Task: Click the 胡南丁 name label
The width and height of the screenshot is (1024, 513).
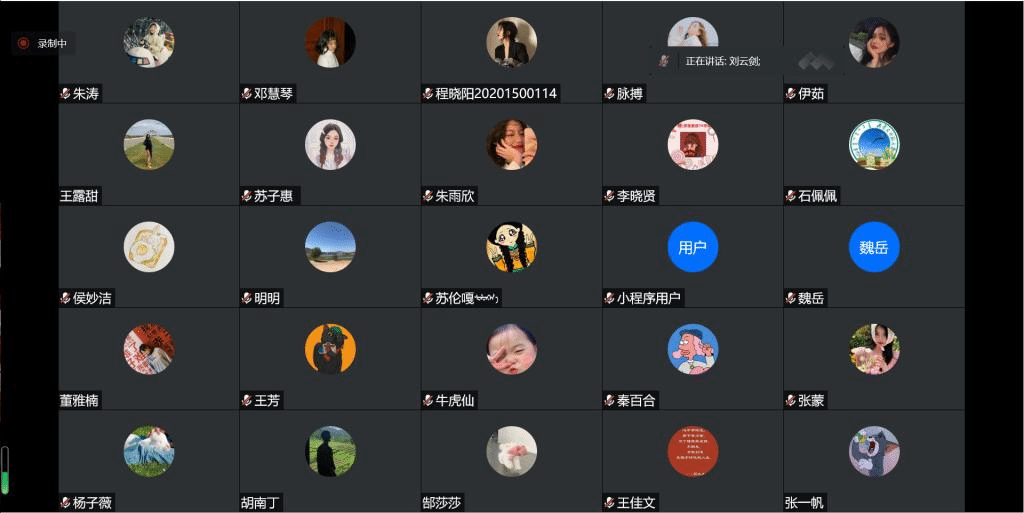Action: click(261, 503)
